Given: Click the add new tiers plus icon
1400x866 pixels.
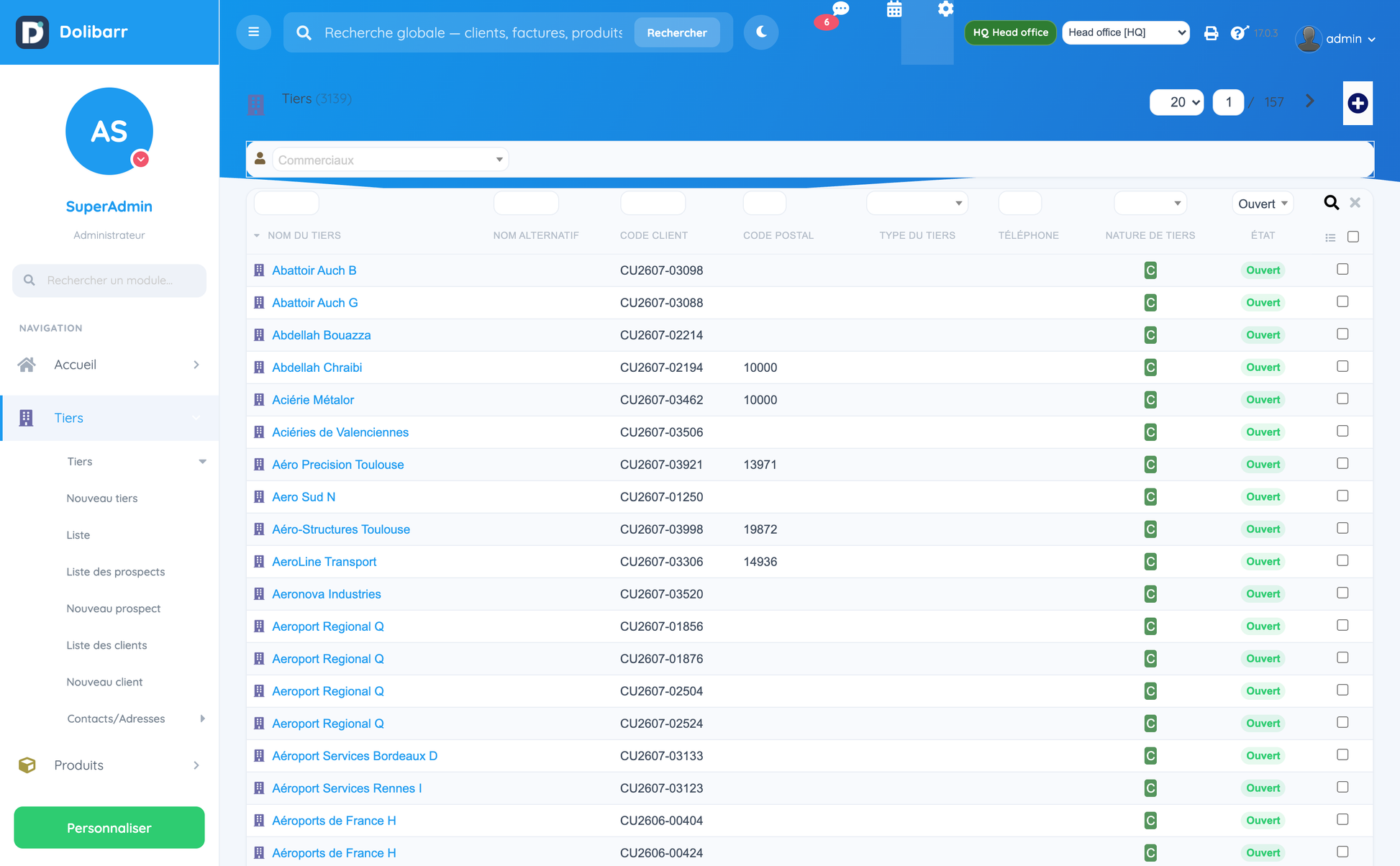Looking at the screenshot, I should click(1358, 103).
